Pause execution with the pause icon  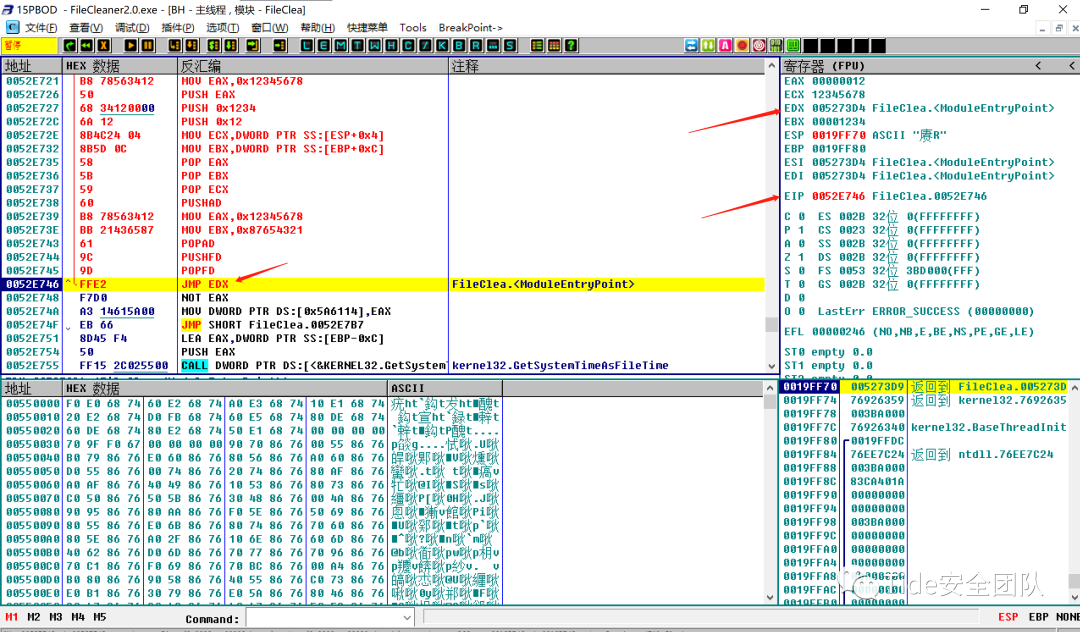pos(147,45)
